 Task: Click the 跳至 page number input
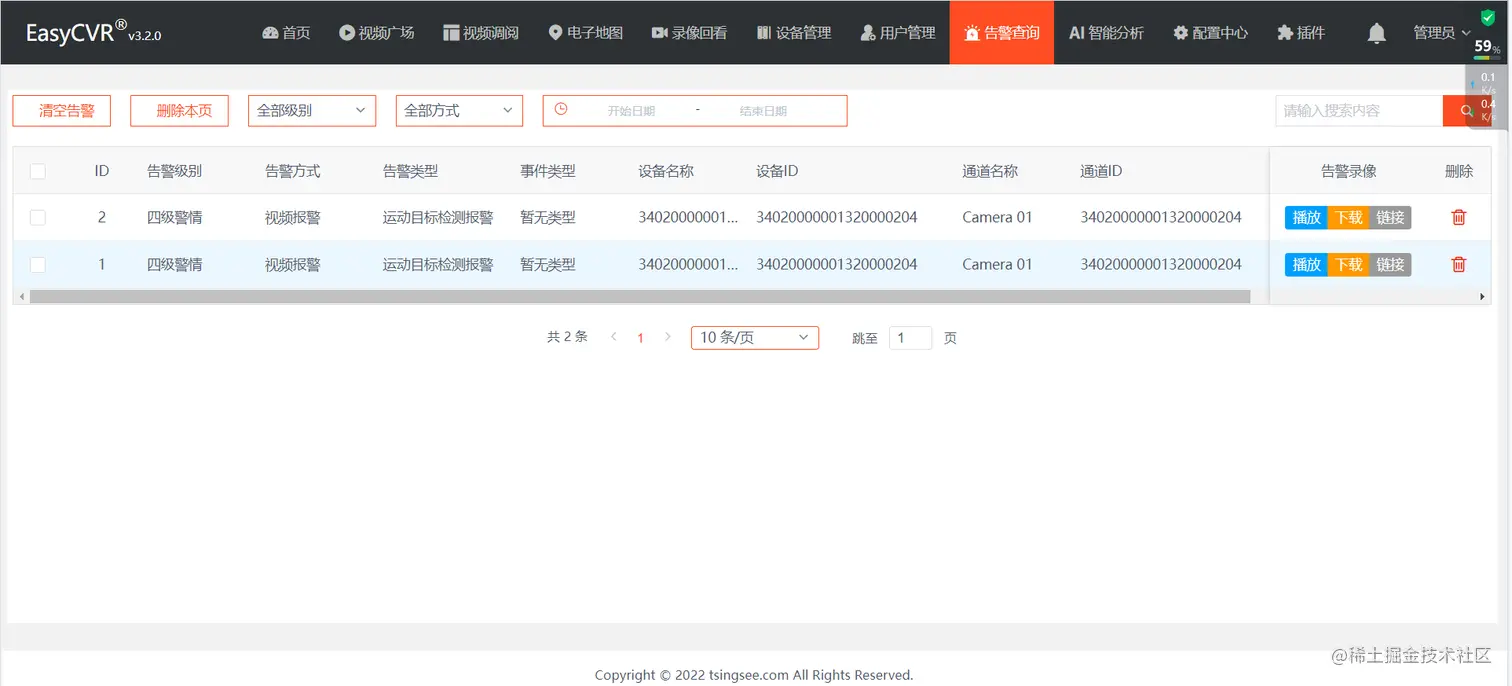tap(910, 338)
